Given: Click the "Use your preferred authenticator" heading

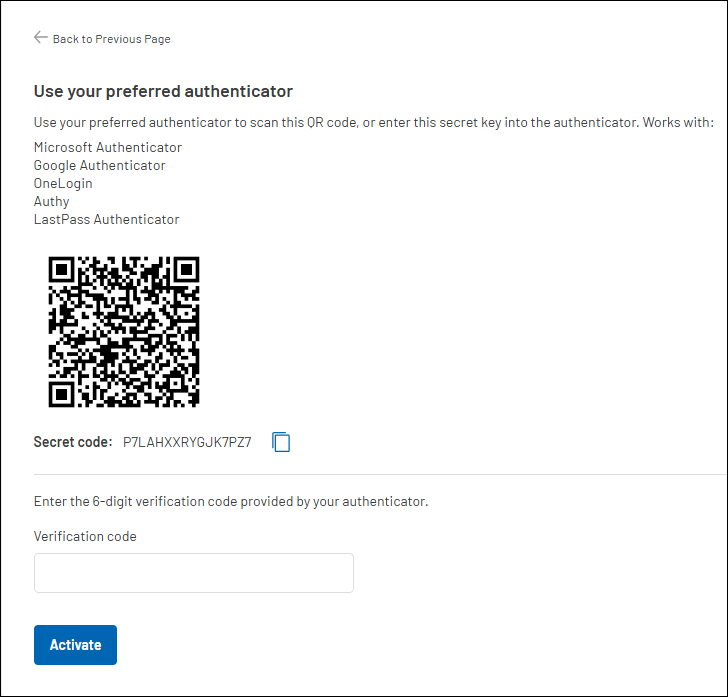Looking at the screenshot, I should (x=163, y=91).
